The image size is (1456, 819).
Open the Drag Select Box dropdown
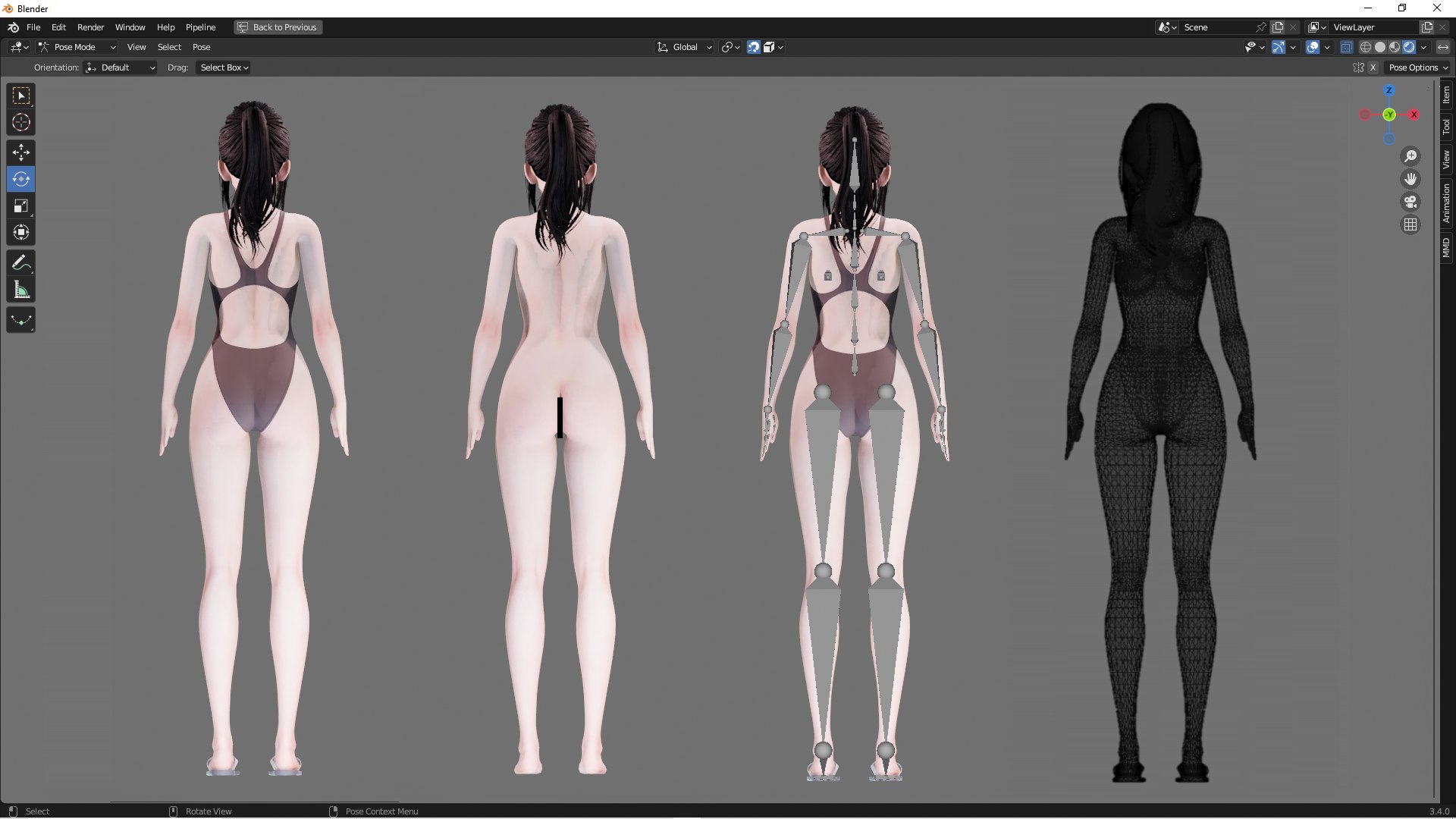(x=224, y=67)
